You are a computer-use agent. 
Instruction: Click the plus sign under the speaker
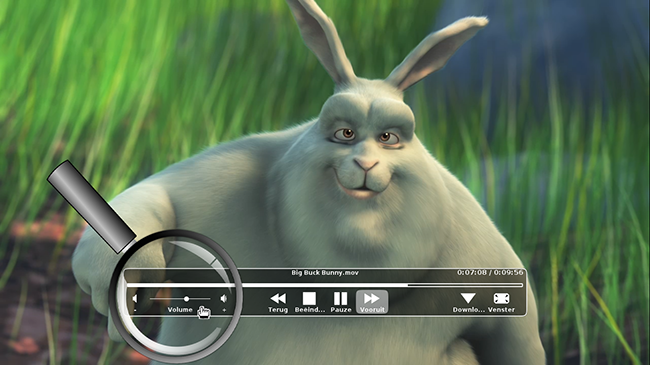pos(224,310)
